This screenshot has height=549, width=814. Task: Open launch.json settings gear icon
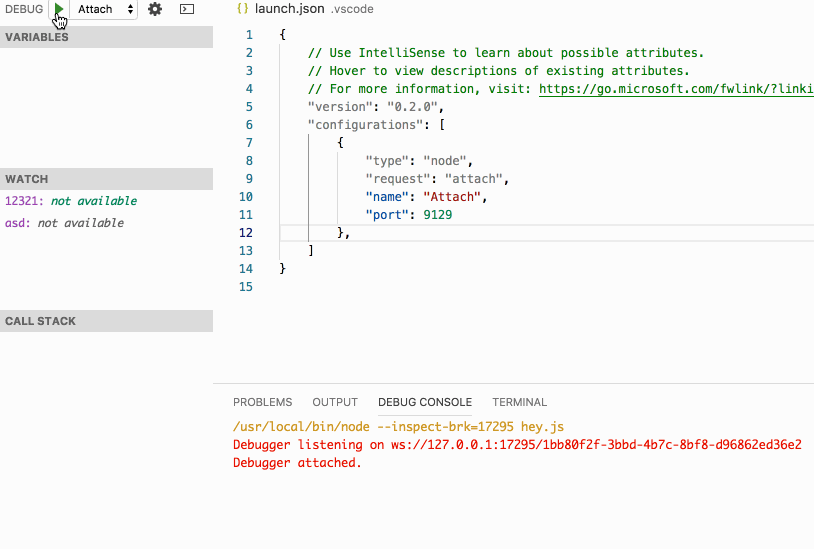pos(155,9)
